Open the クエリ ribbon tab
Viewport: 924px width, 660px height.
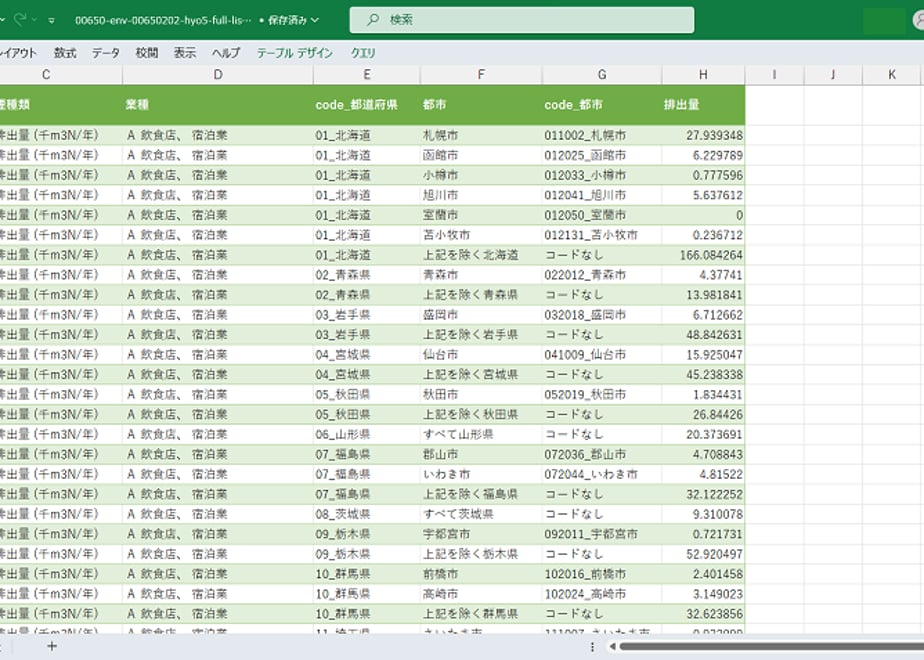(x=363, y=53)
